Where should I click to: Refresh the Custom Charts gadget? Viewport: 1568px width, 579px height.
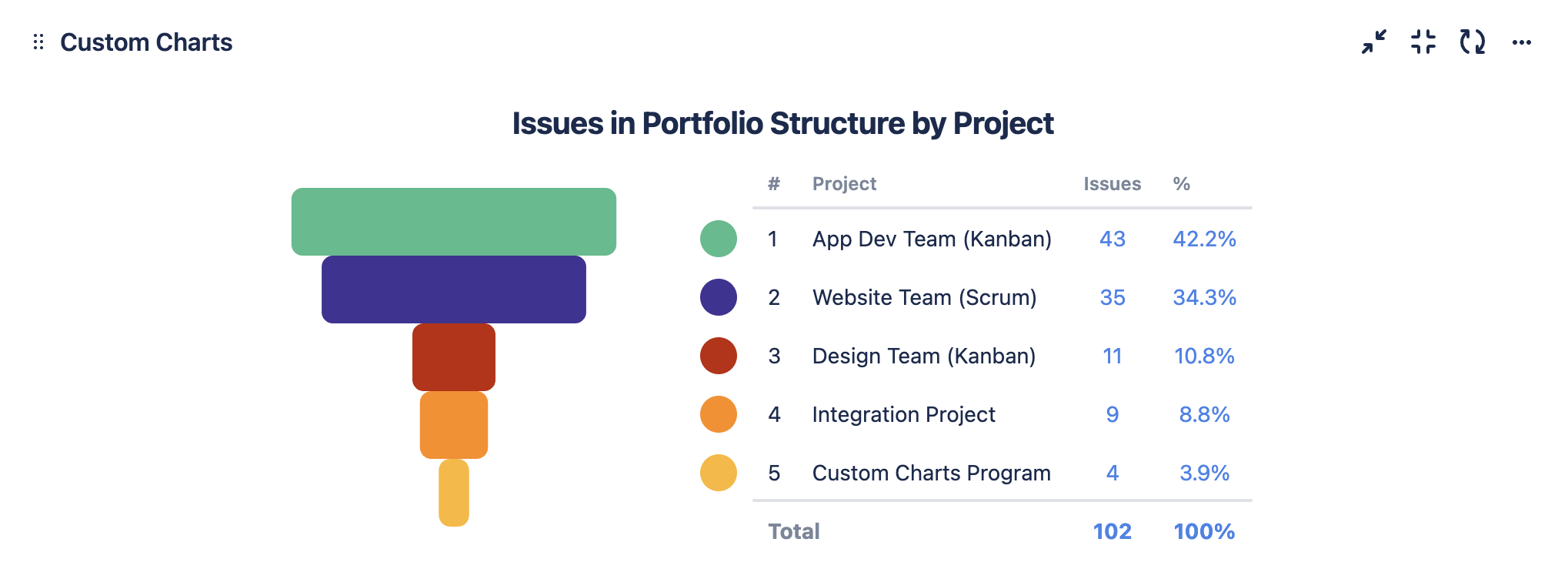1473,42
